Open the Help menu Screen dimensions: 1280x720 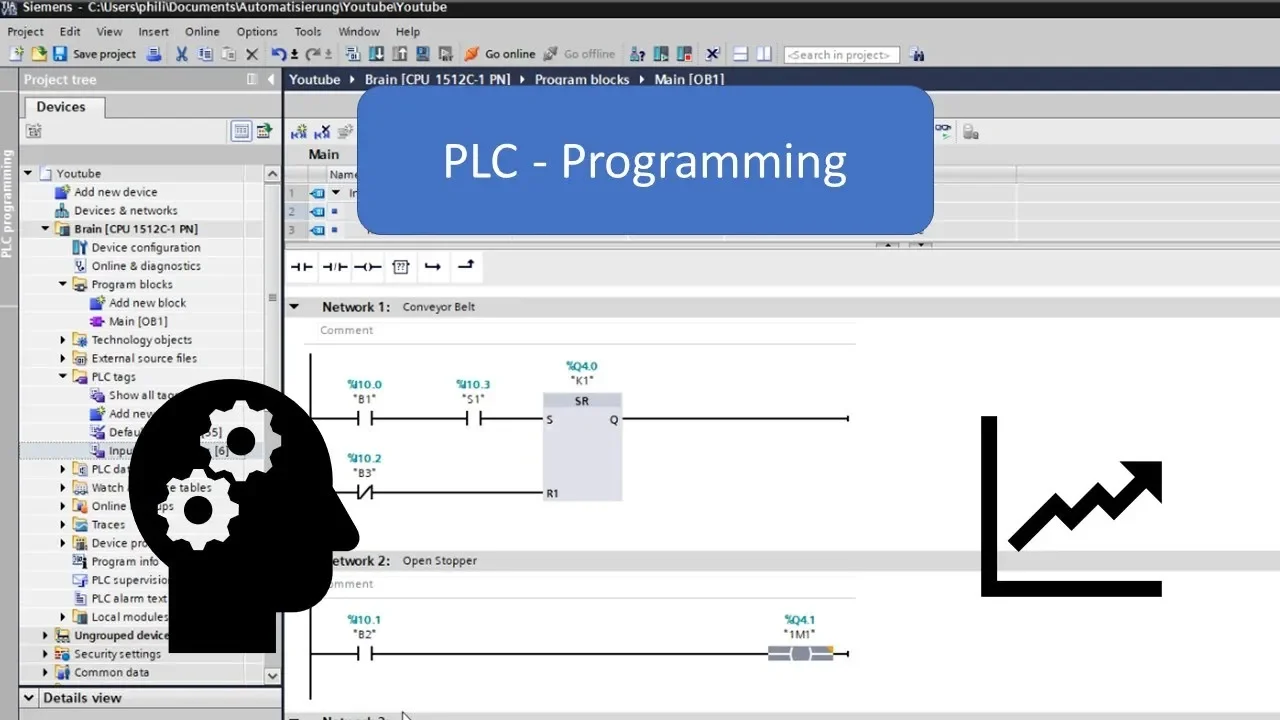coord(408,31)
